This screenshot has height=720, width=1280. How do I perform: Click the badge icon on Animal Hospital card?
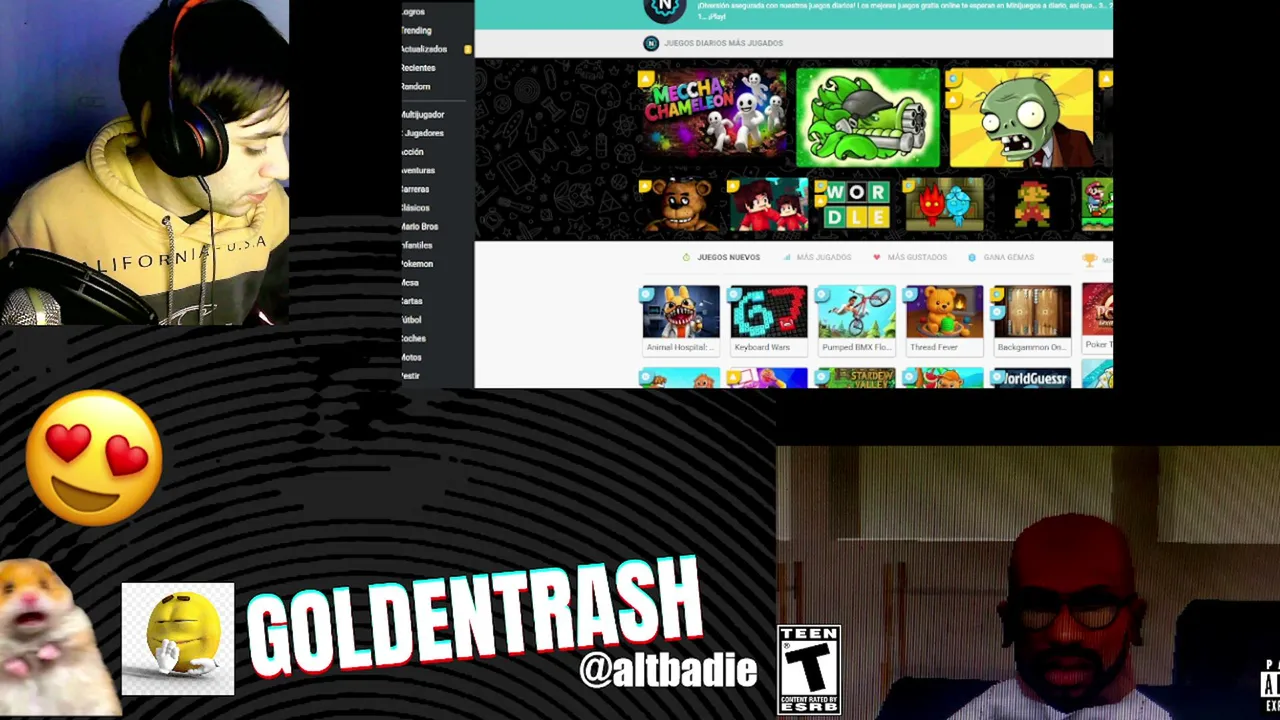point(647,294)
